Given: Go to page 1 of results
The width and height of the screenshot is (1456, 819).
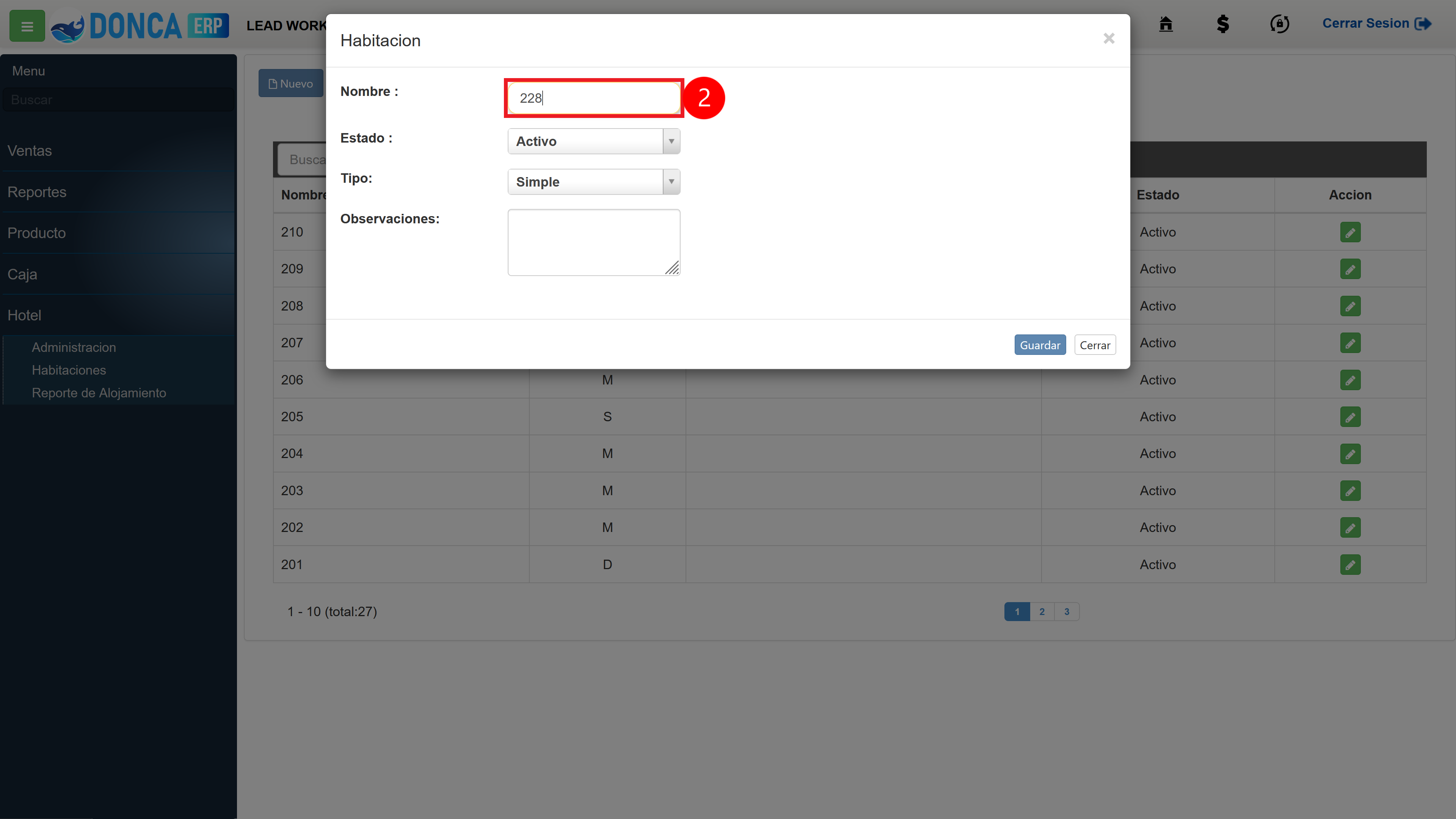Looking at the screenshot, I should (x=1016, y=612).
